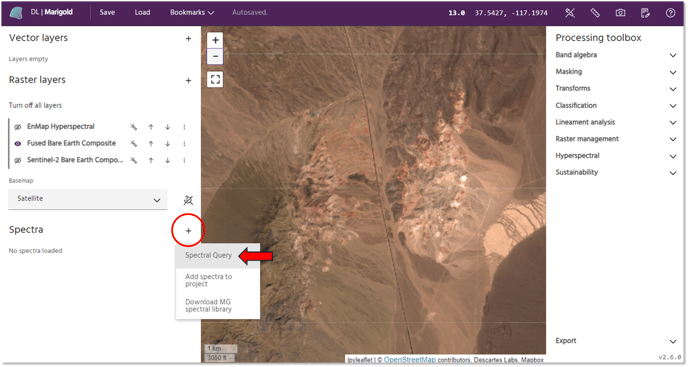Viewport: 688px width, 367px height.
Task: Zoom in on the map
Action: coord(215,40)
